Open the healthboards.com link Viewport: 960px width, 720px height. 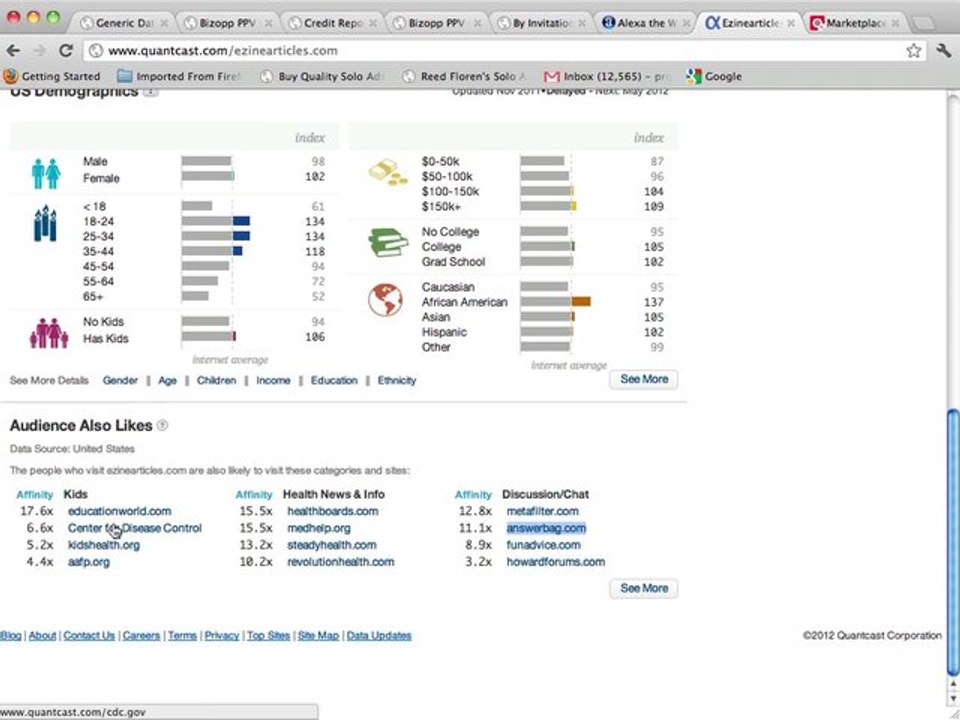(x=332, y=511)
